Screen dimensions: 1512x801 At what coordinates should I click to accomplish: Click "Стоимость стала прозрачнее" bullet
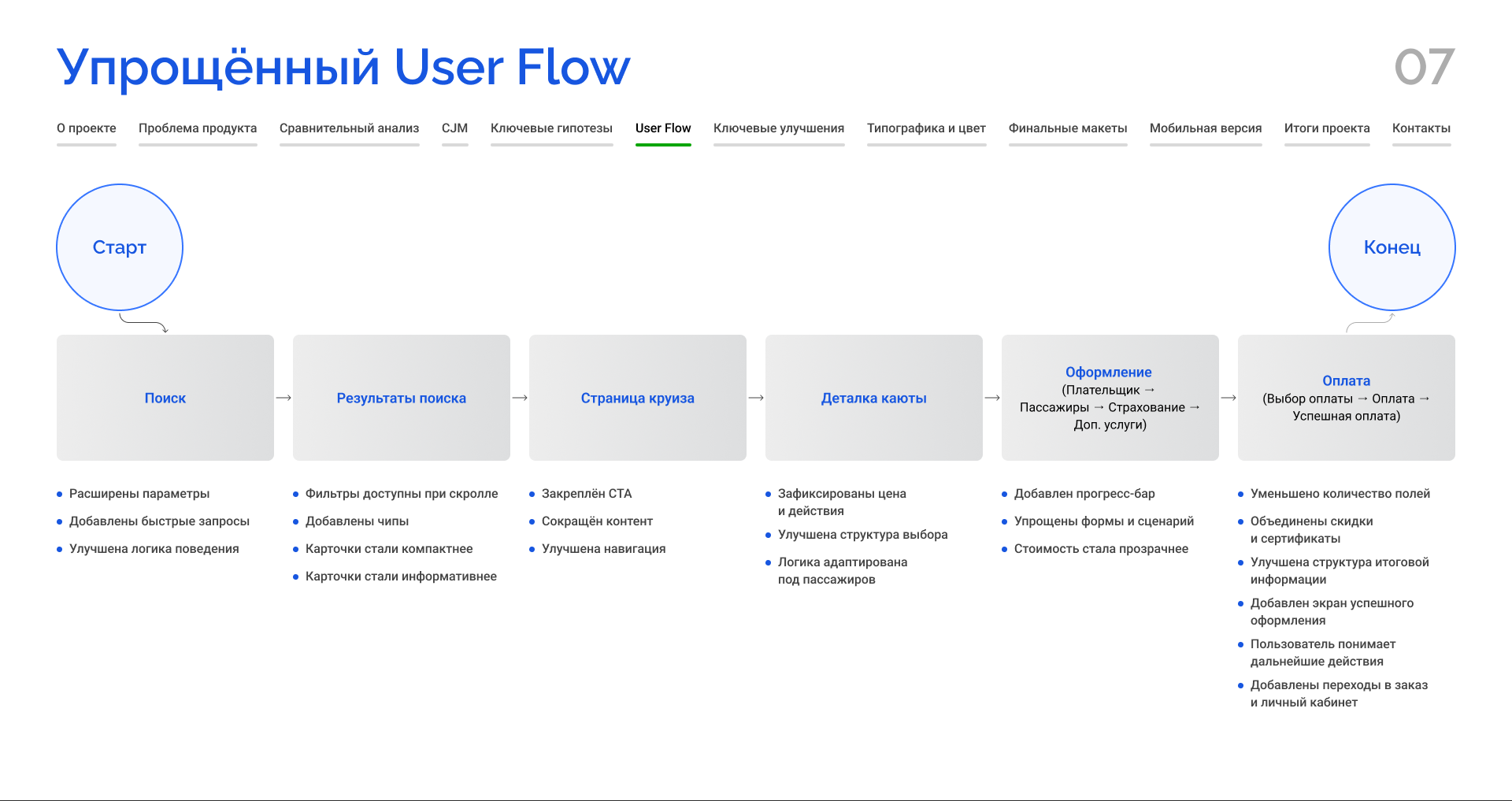coord(1095,549)
